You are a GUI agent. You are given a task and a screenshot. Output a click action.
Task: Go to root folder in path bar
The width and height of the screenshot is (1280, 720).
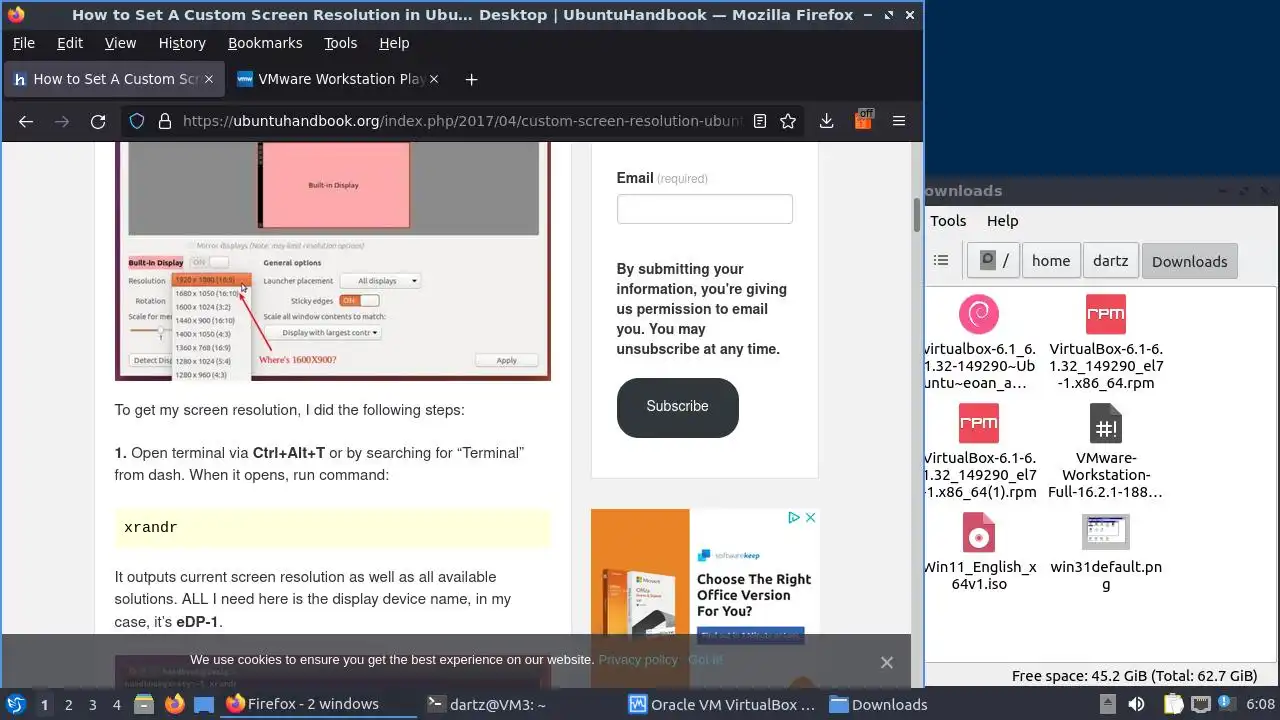[994, 260]
